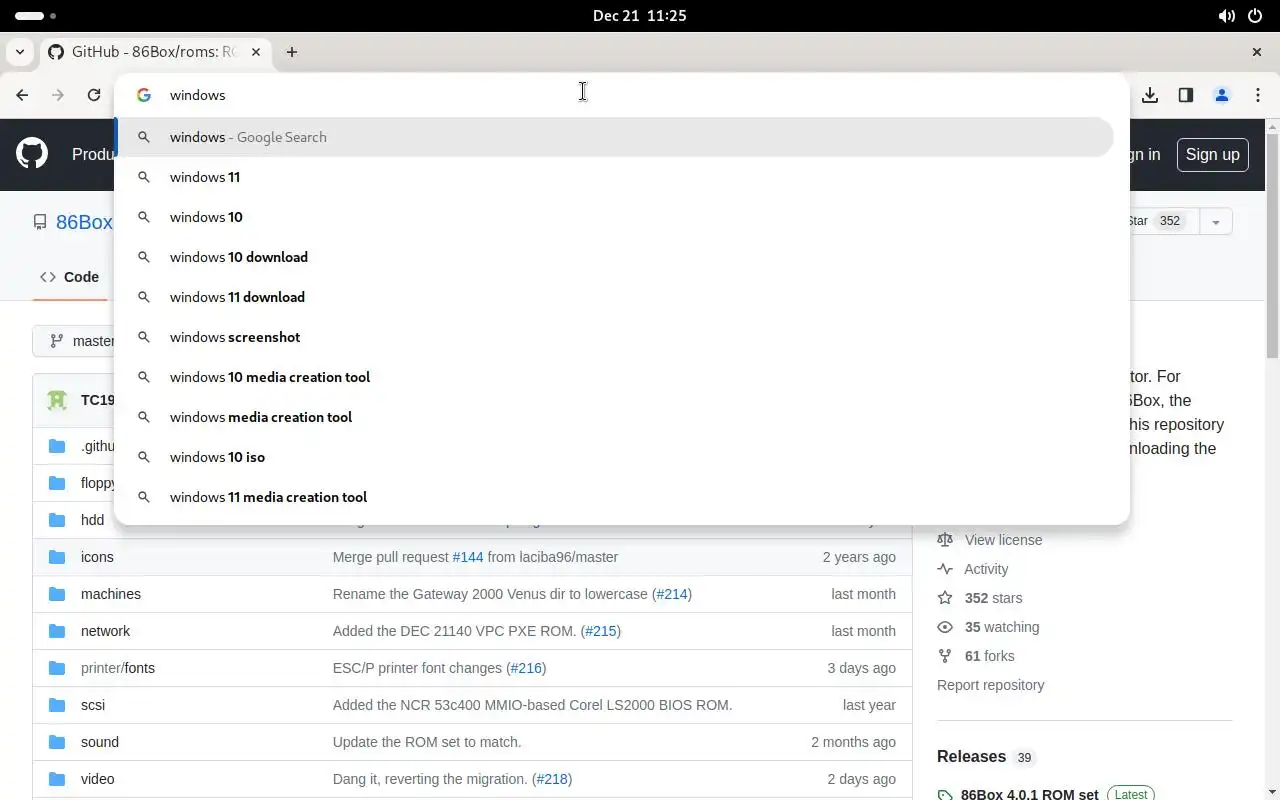Click the browser back arrow
Image resolution: width=1280 pixels, height=800 pixels.
point(22,95)
